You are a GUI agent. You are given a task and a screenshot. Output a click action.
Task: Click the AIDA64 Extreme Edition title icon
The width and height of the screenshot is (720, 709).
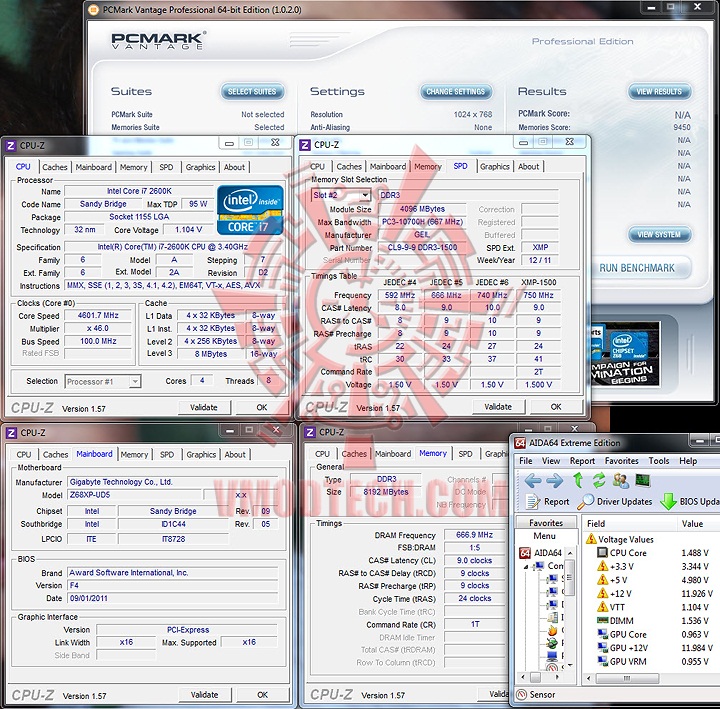click(x=520, y=443)
